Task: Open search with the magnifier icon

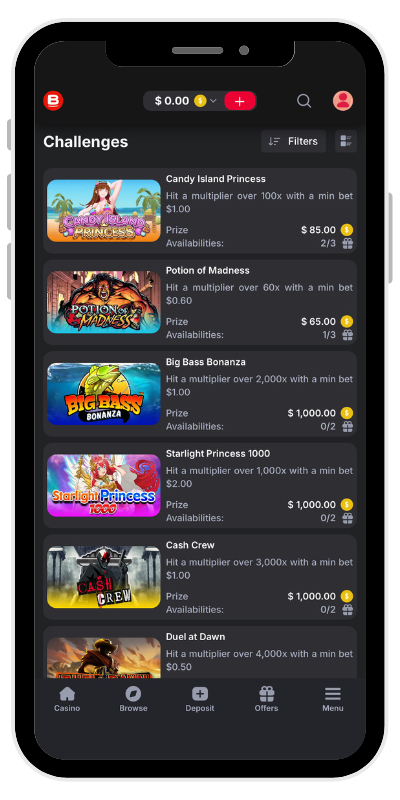Action: pyautogui.click(x=304, y=101)
